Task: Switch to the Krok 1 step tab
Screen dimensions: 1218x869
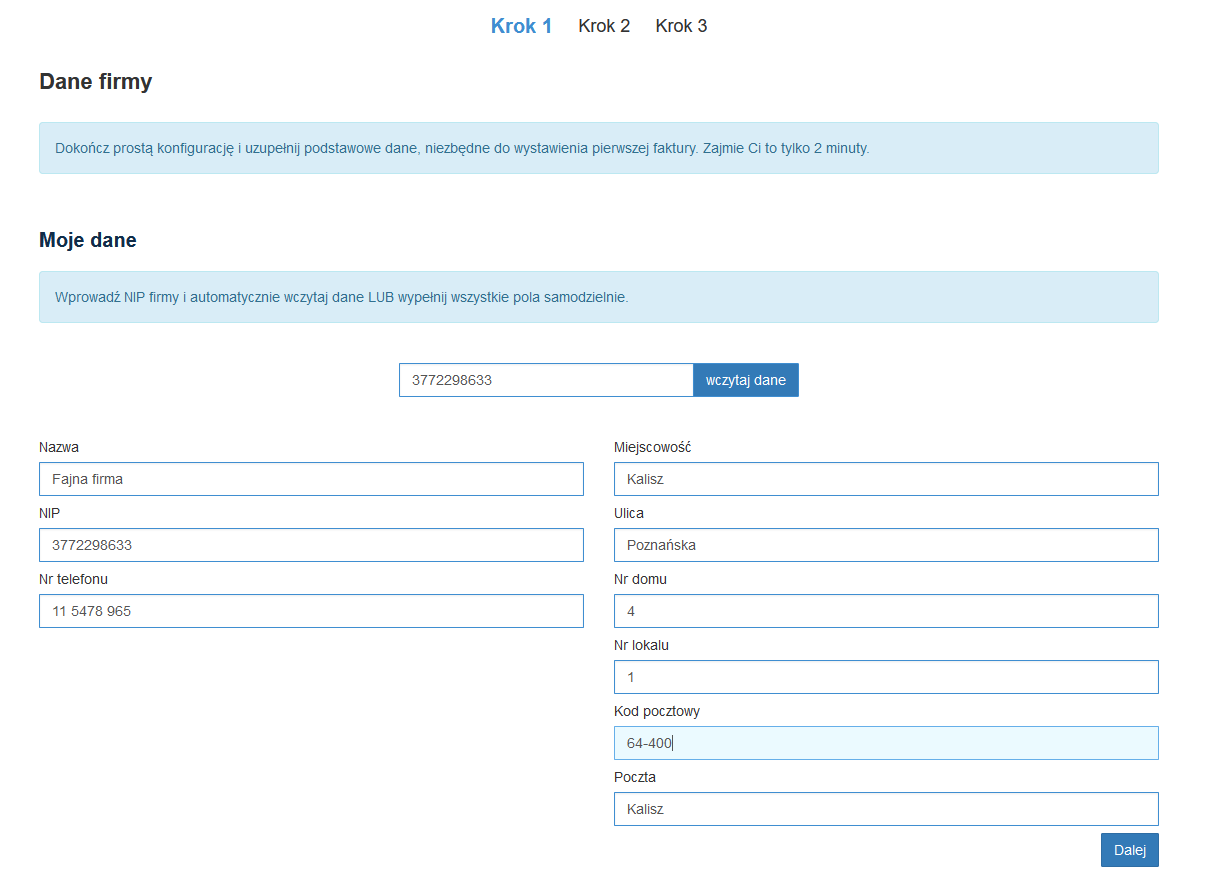Action: point(521,26)
